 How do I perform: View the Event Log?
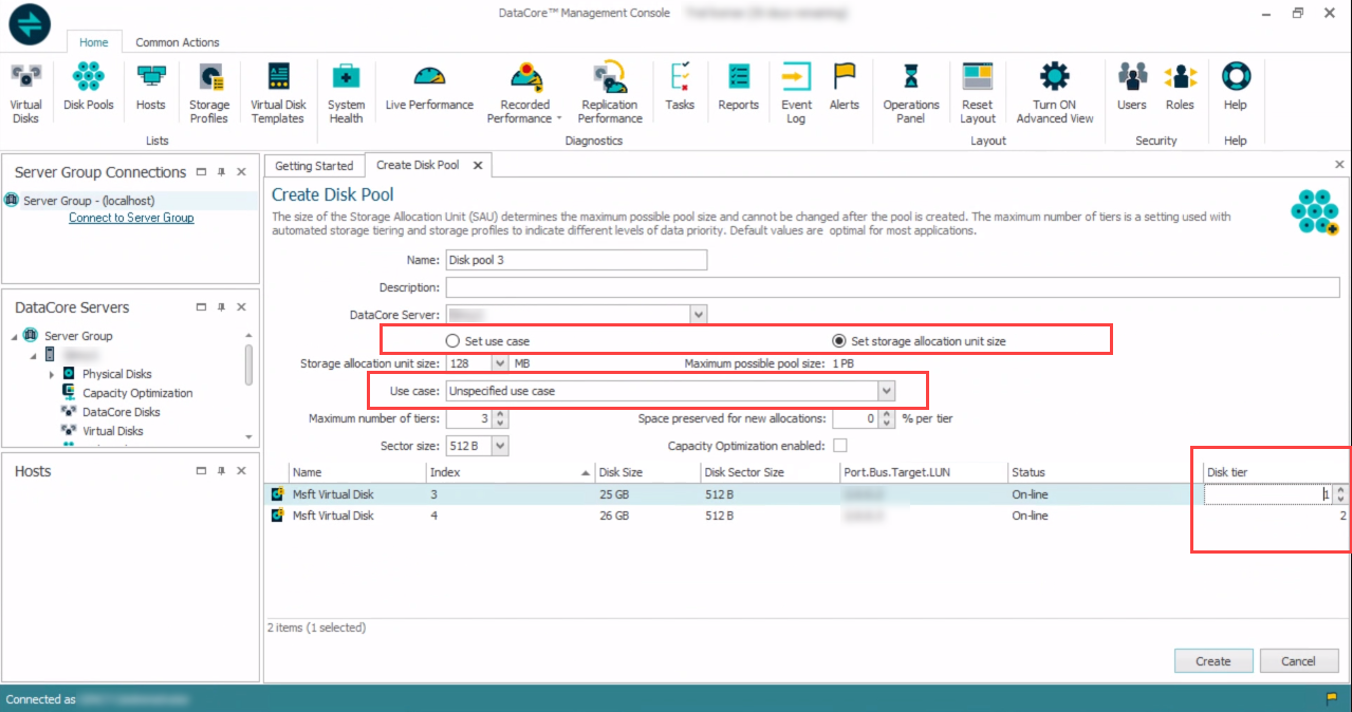(x=797, y=92)
